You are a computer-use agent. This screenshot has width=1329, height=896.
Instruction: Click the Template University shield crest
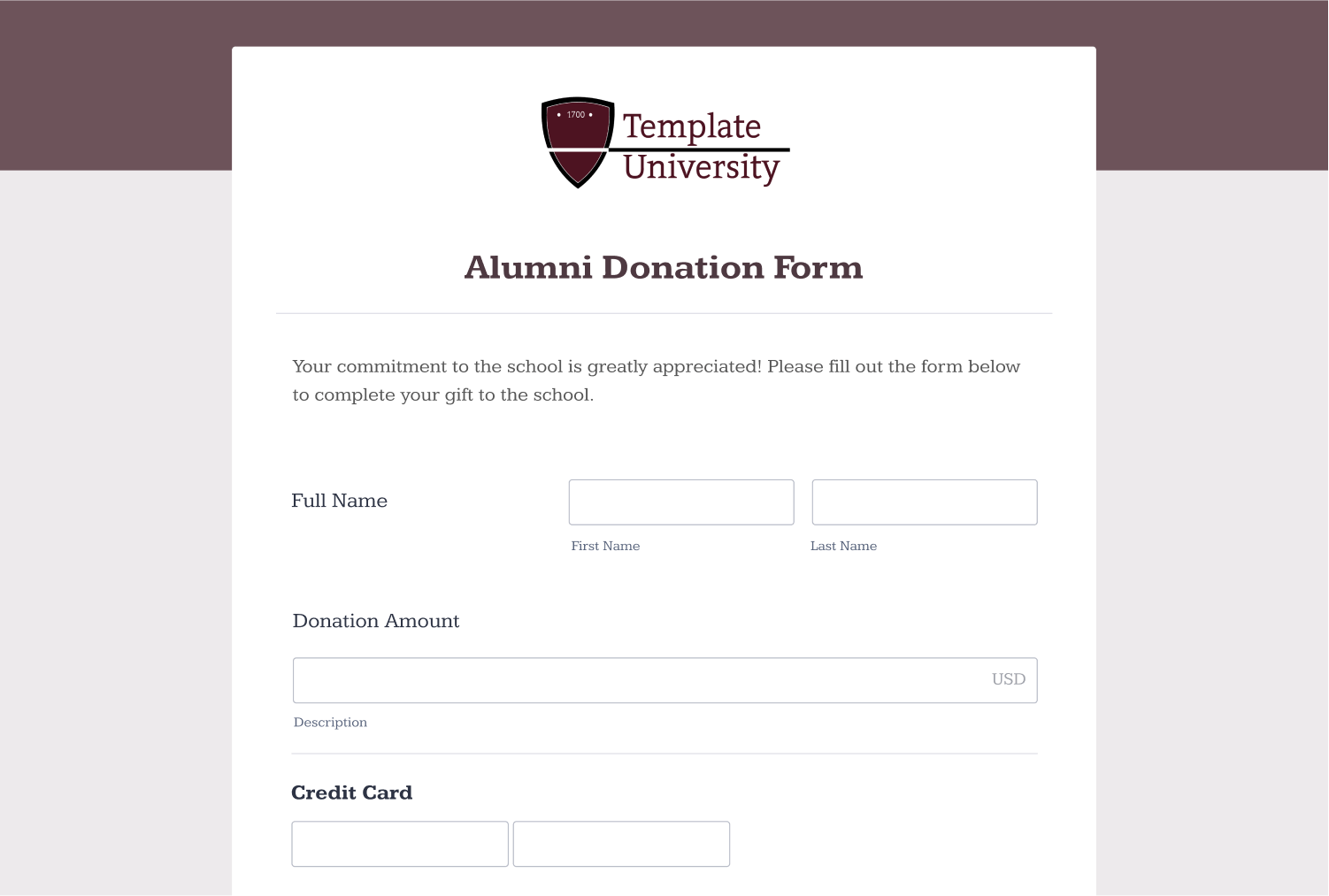(x=578, y=142)
